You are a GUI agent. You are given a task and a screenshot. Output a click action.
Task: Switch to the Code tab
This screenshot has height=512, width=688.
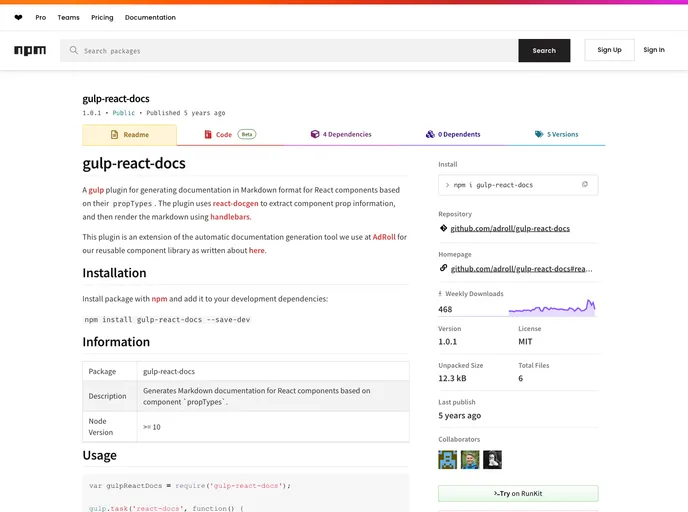click(x=230, y=135)
